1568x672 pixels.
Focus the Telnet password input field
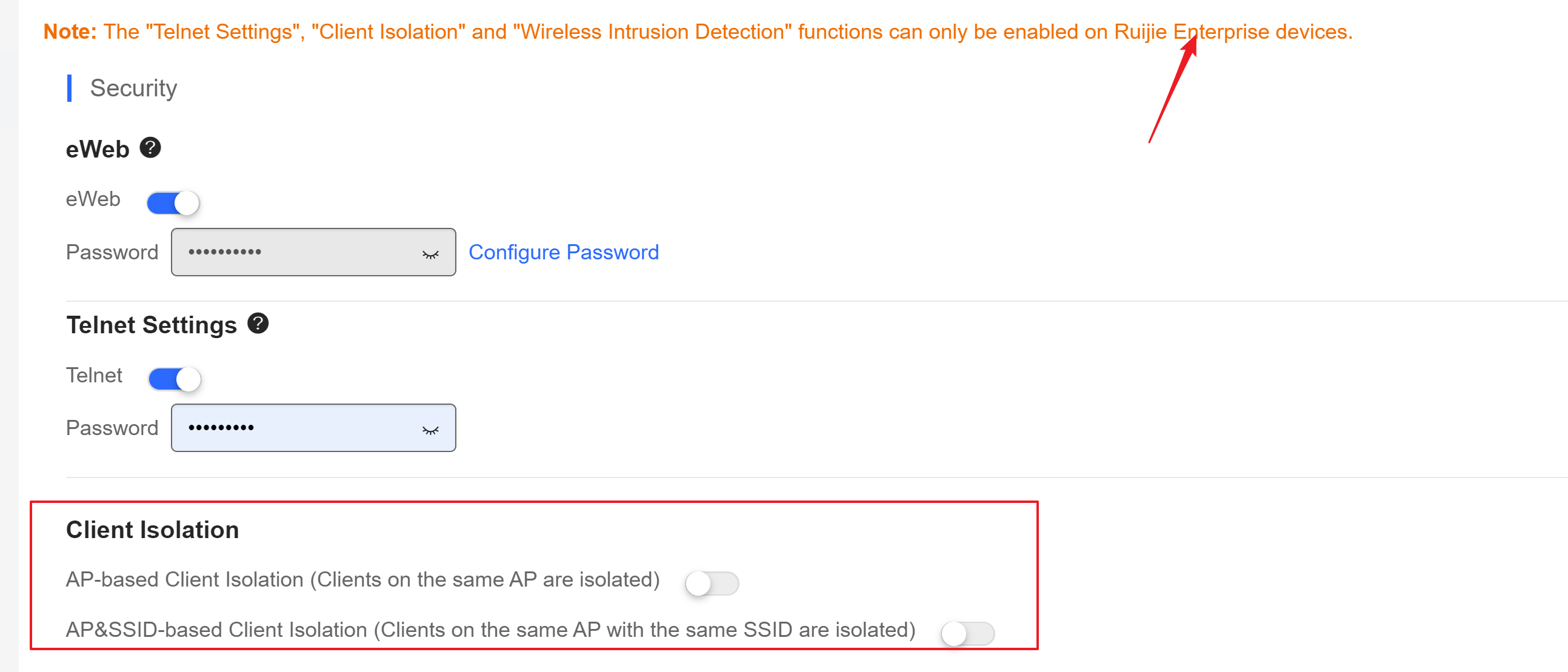(x=313, y=428)
